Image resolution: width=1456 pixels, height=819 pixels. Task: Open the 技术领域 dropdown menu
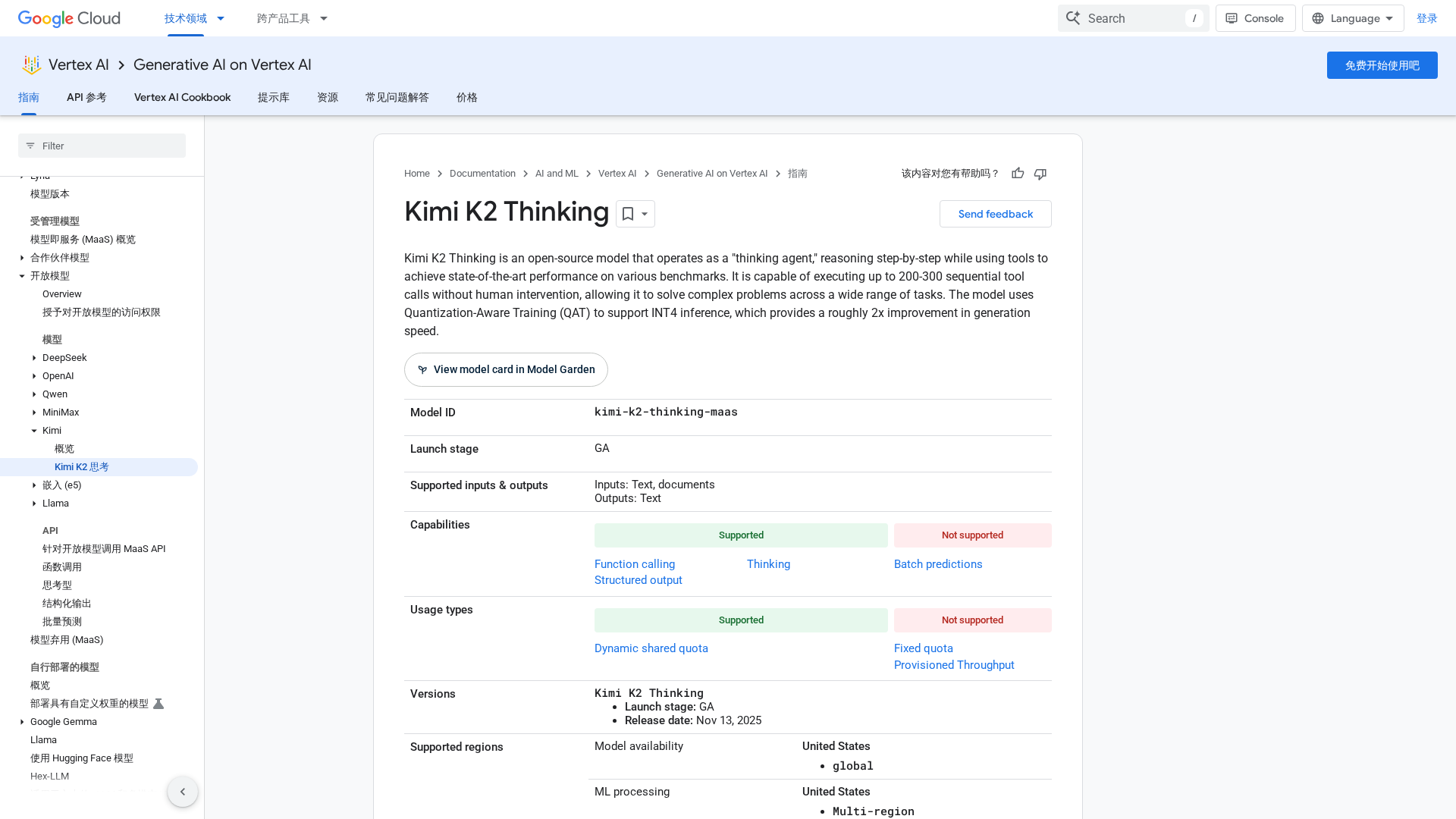click(194, 18)
